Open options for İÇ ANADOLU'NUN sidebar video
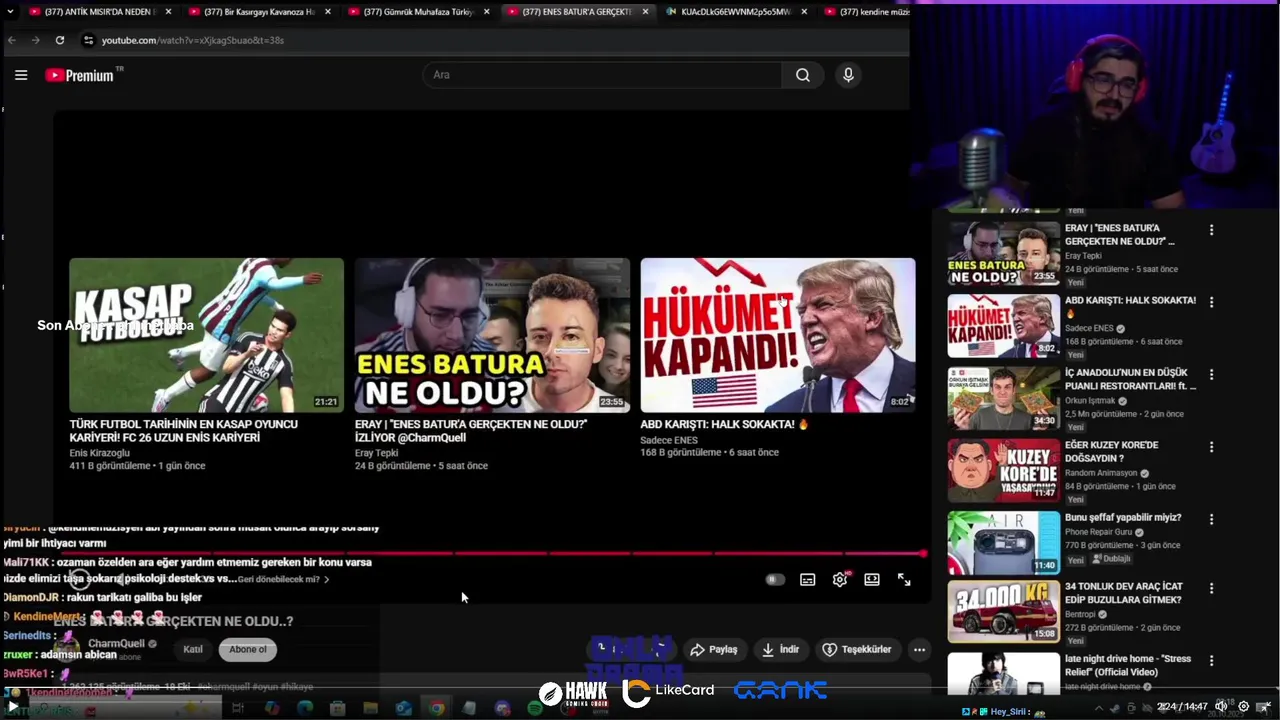This screenshot has height=720, width=1280. 1211,375
